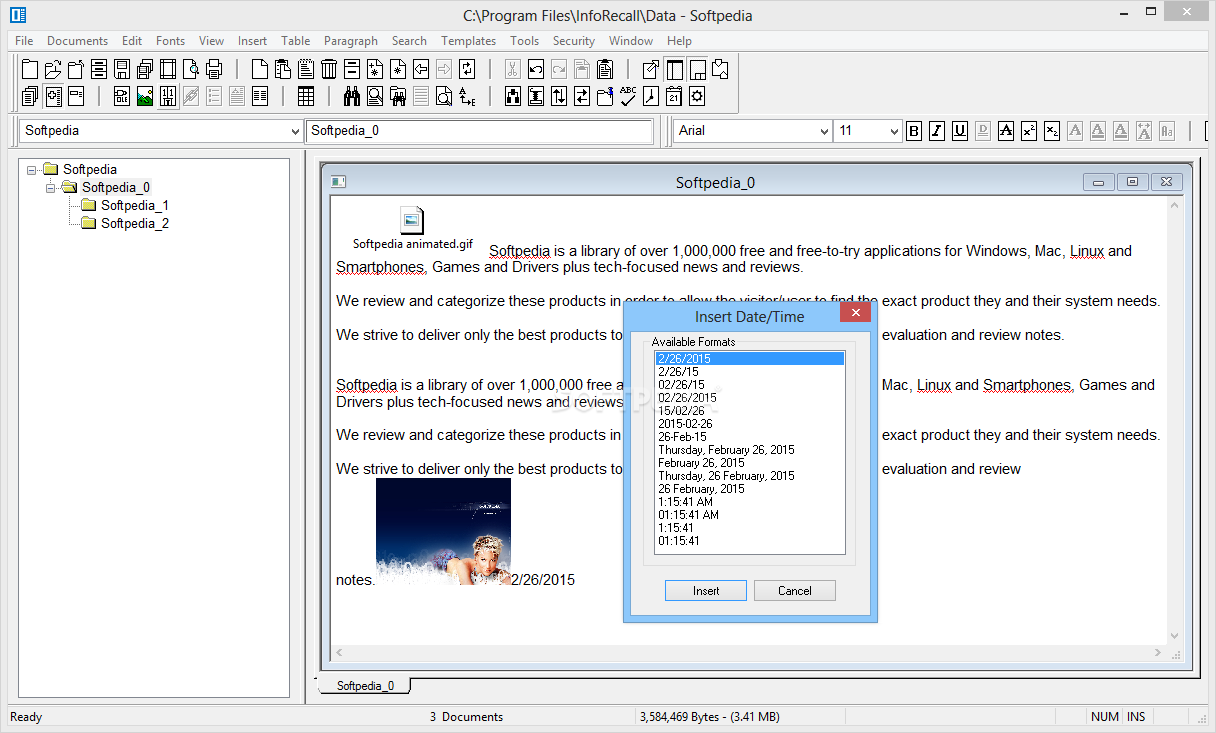Click the embedded image in document
This screenshot has width=1216, height=733.
click(x=443, y=531)
